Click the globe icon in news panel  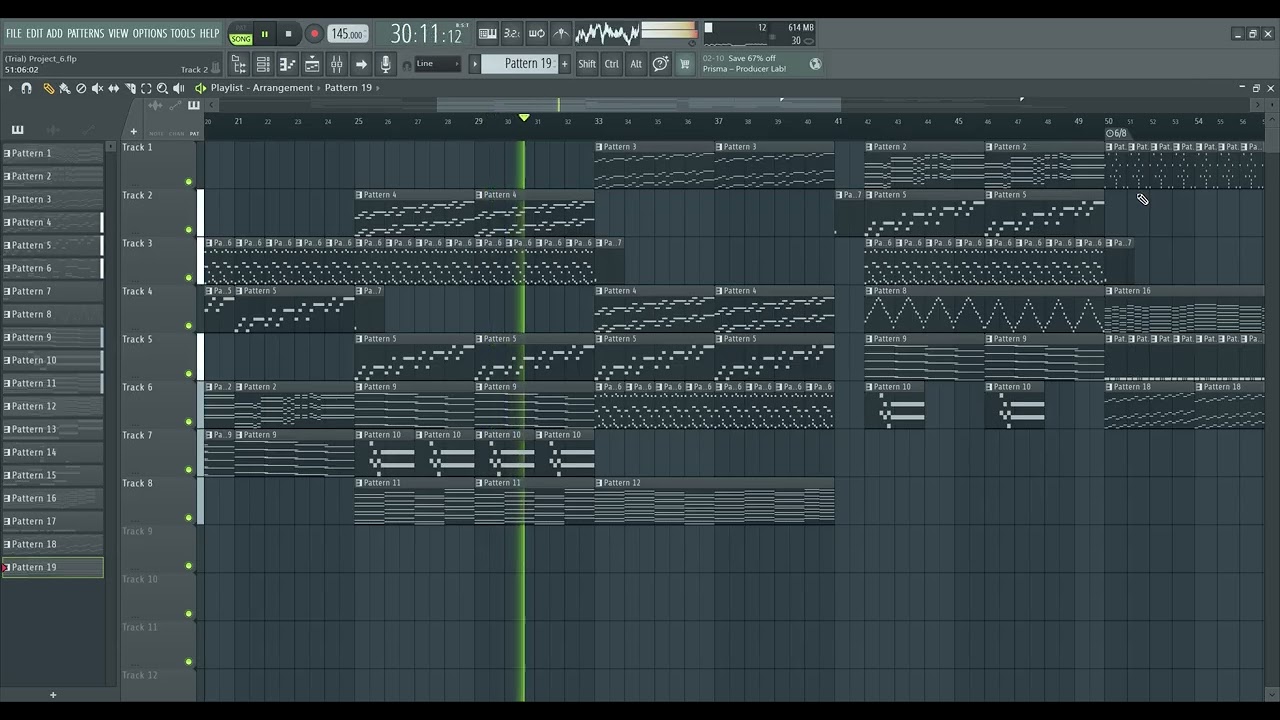[815, 64]
